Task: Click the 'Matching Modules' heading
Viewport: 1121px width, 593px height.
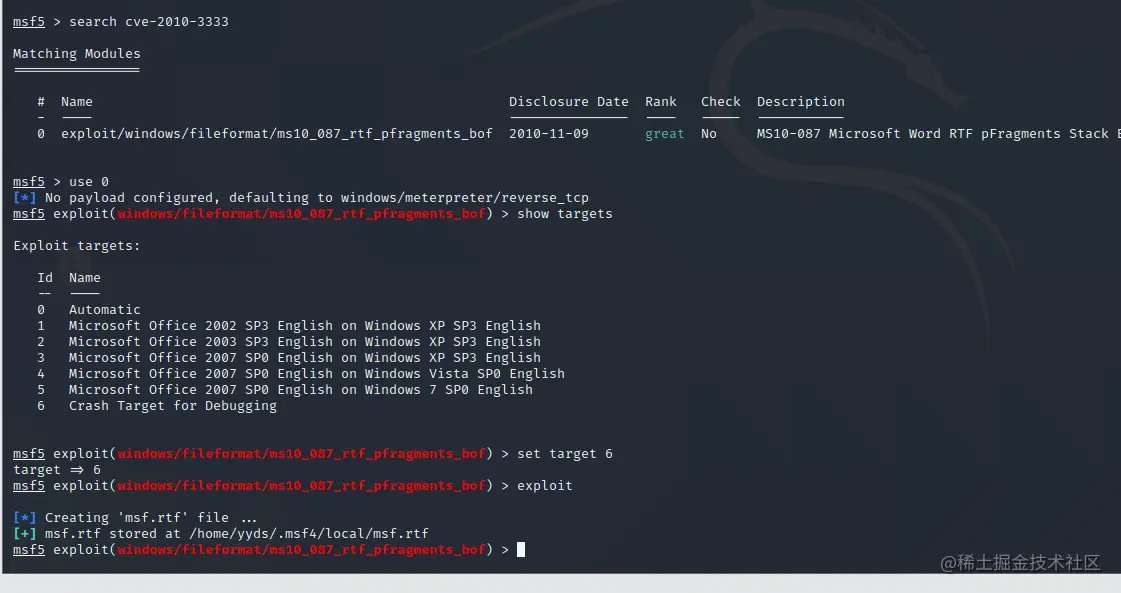Action: tap(76, 54)
